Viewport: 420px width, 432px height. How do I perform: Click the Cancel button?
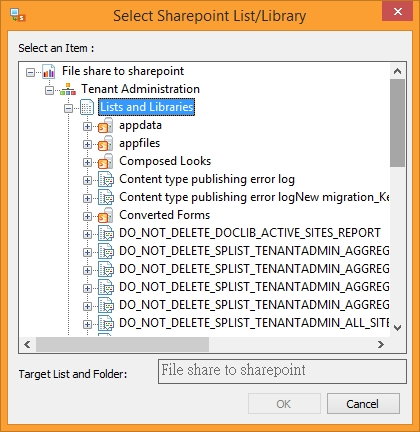pos(363,404)
